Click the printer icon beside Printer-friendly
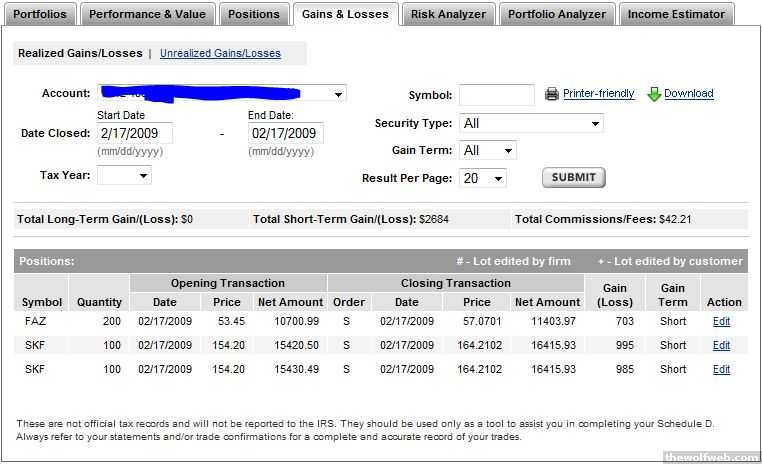This screenshot has width=762, height=464. click(552, 94)
